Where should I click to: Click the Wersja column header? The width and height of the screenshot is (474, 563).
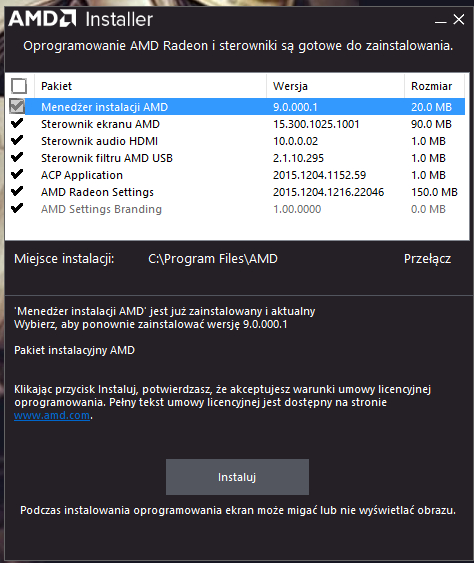click(290, 86)
